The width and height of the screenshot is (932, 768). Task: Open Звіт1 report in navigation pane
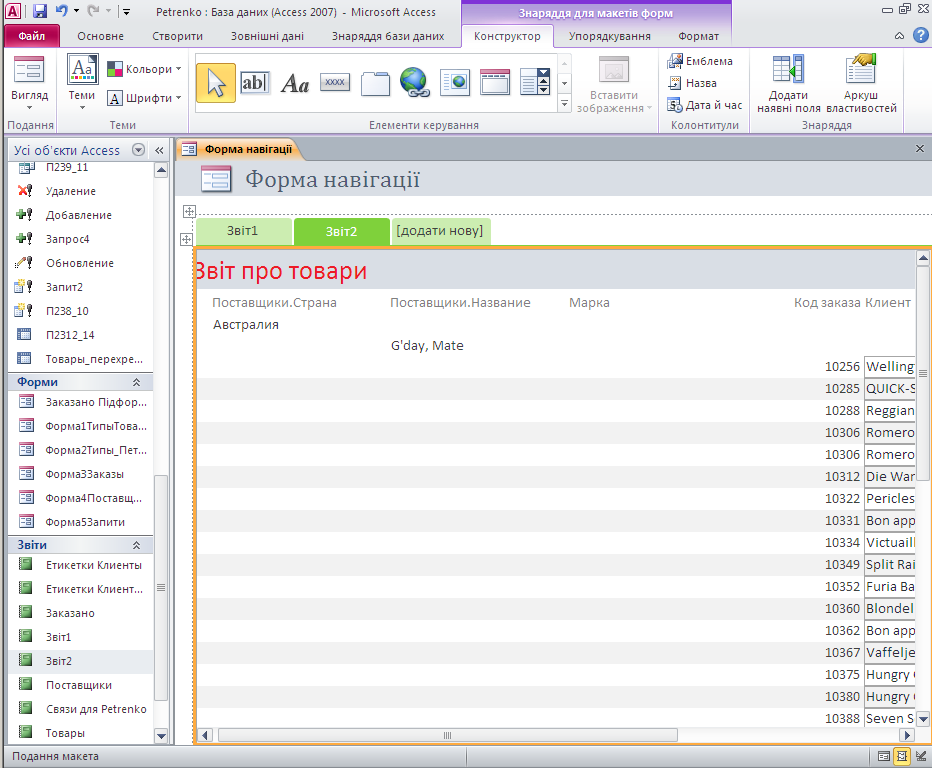point(58,637)
